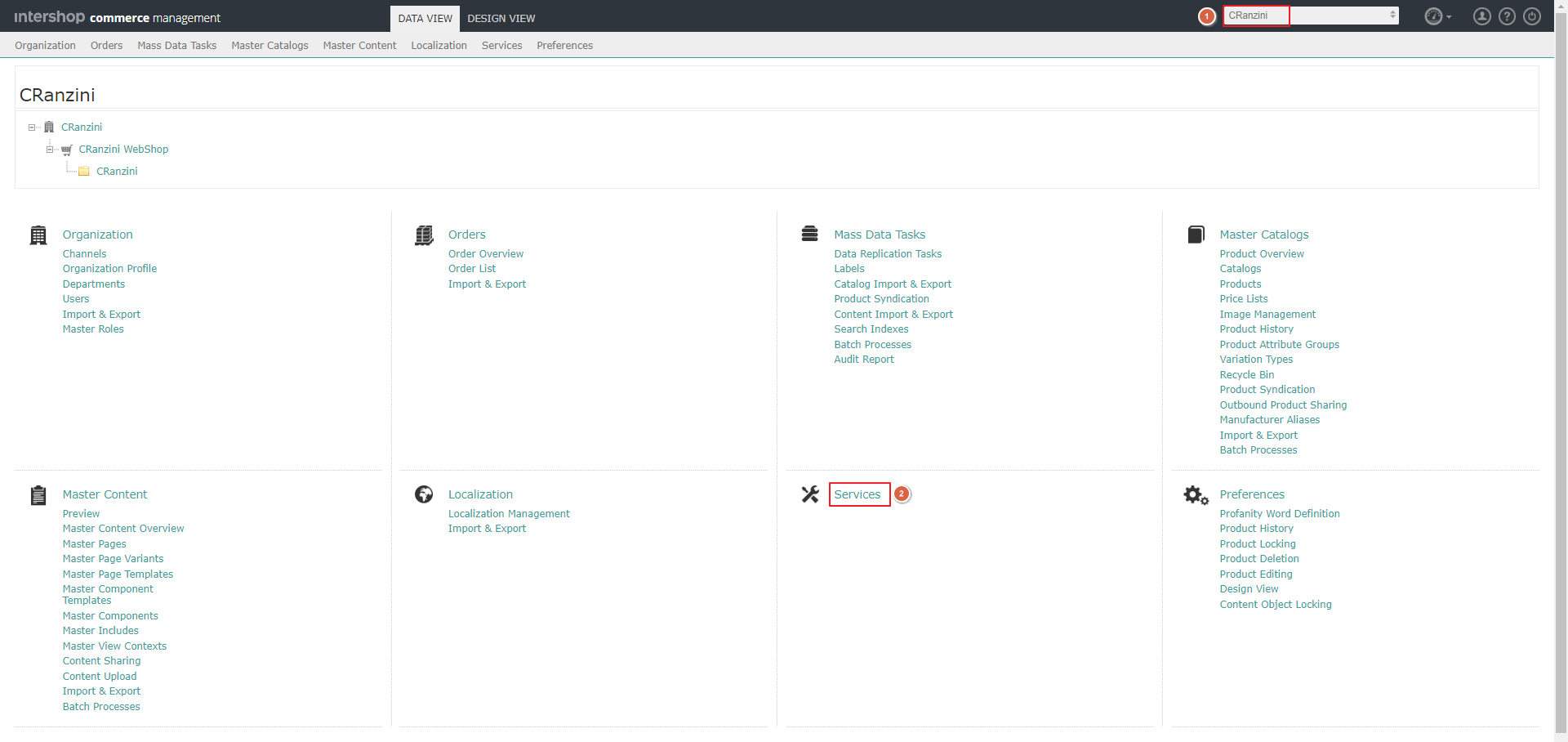The height and width of the screenshot is (742, 1568).
Task: Open the Product Overview link
Action: tap(1262, 254)
